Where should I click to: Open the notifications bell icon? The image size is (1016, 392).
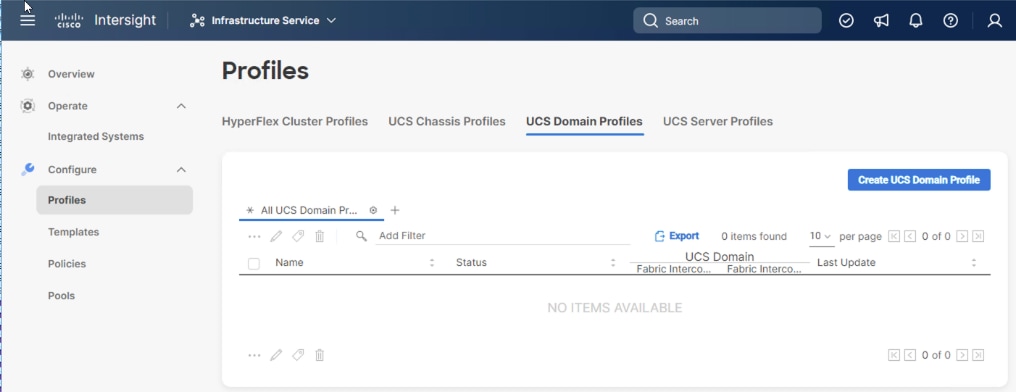point(916,21)
